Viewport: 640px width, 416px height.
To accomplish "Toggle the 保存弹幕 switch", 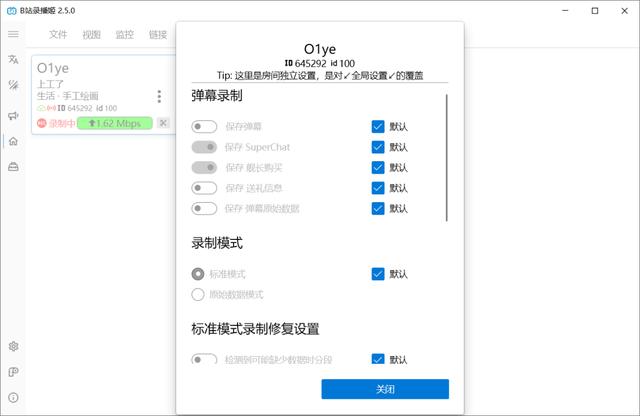I will click(x=204, y=127).
